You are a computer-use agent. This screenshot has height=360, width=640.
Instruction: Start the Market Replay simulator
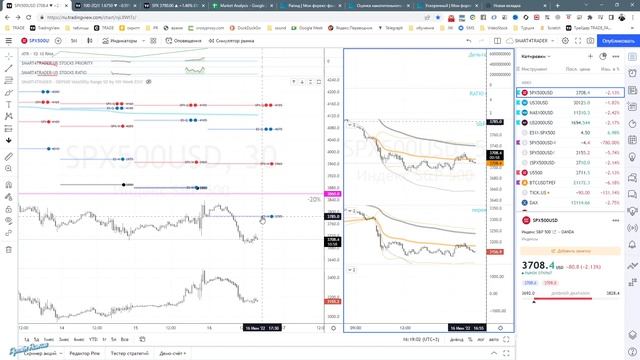[x=231, y=41]
